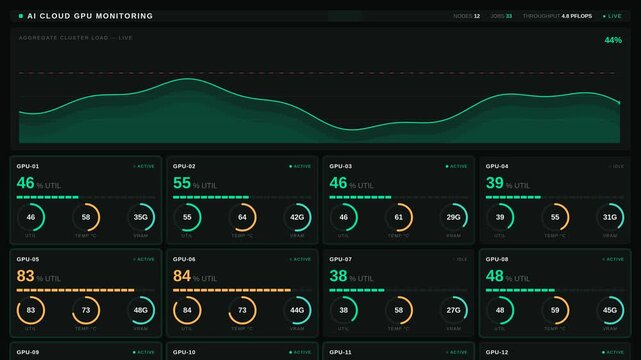Click the end point marker of the load curve
This screenshot has width=641, height=360.
(619, 103)
